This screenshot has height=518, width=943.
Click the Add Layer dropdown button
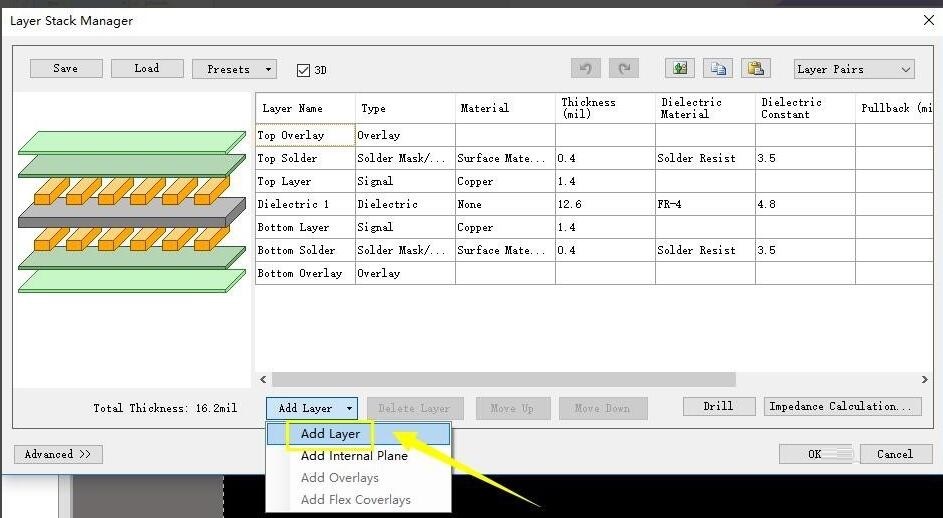312,408
